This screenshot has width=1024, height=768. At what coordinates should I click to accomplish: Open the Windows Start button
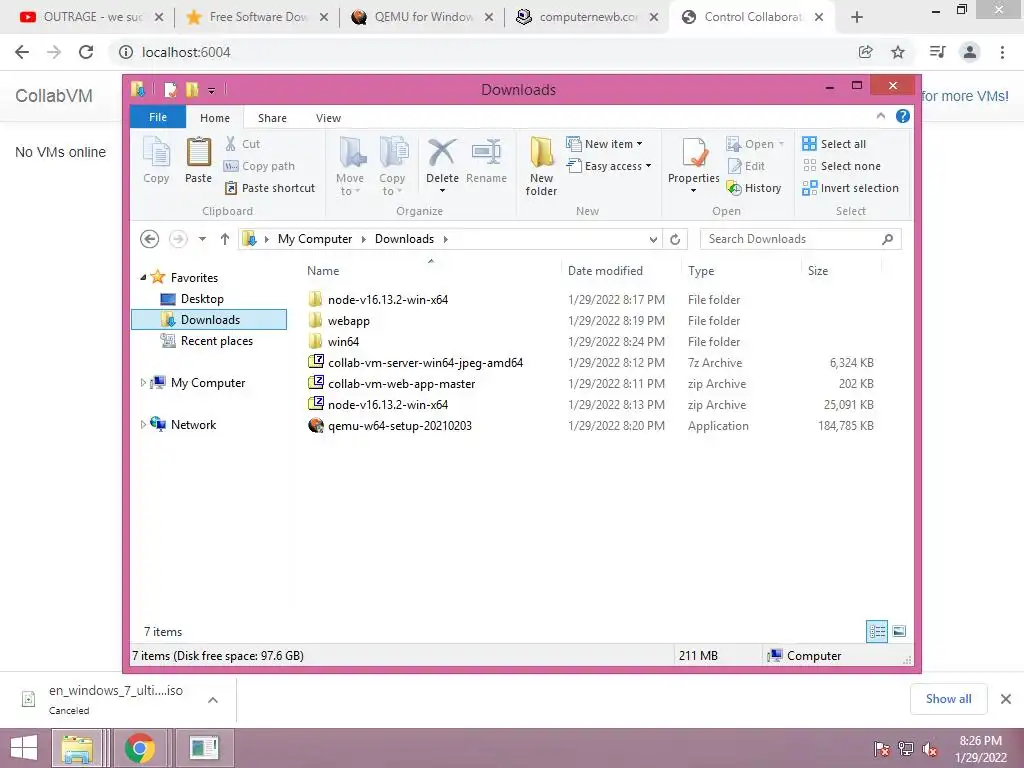point(24,748)
